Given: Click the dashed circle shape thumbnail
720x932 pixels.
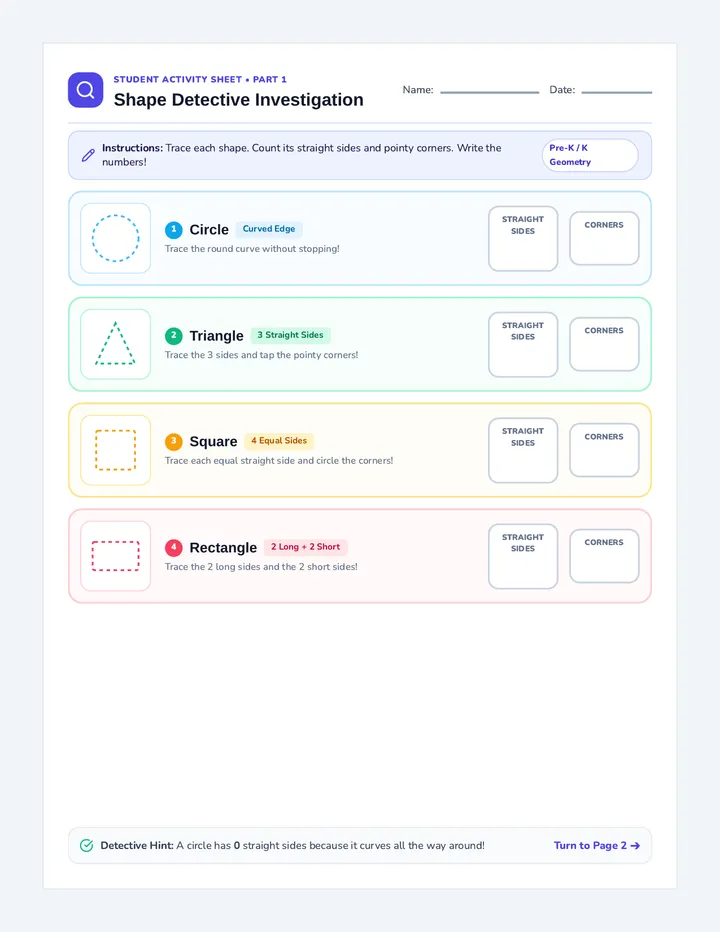Looking at the screenshot, I should point(115,238).
